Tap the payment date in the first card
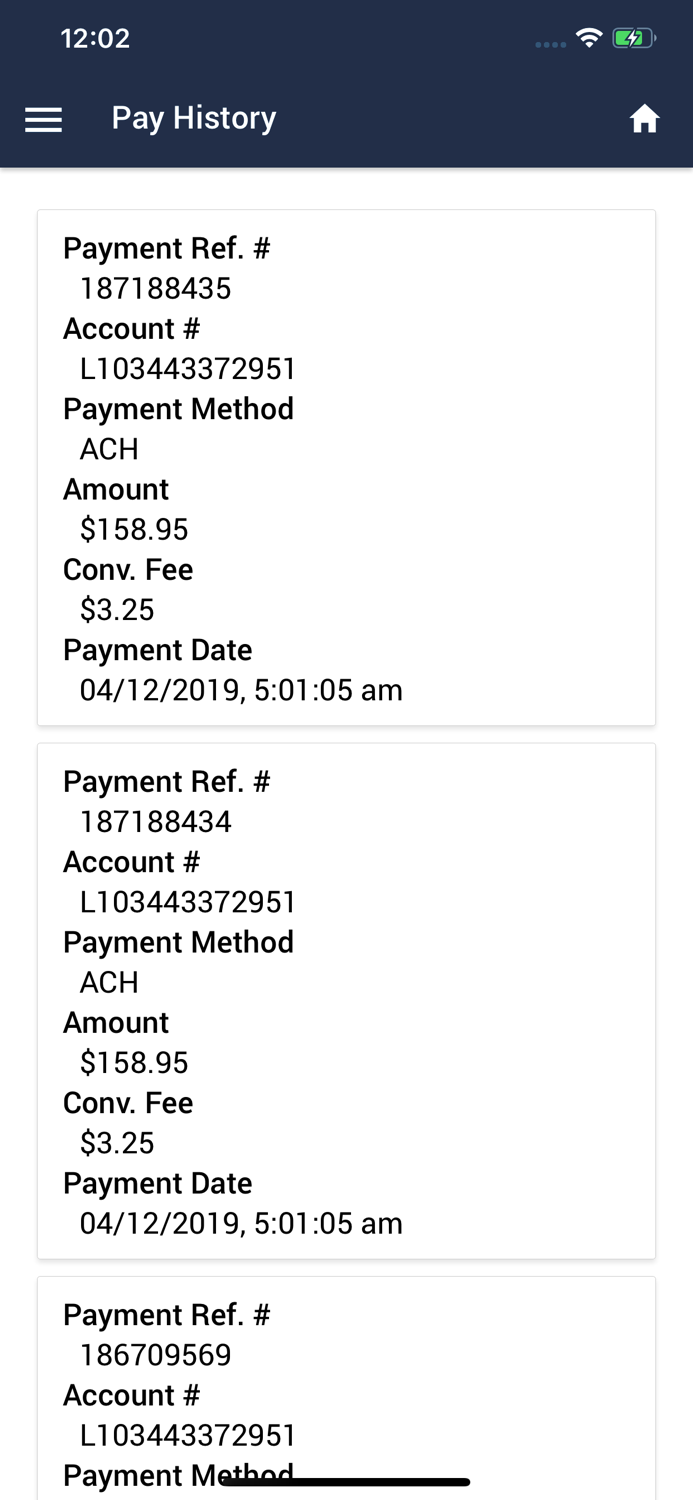 241,690
